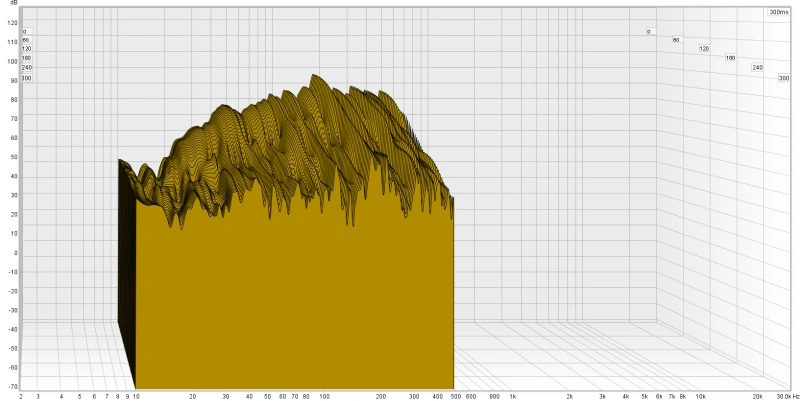Click the -70 dB label on the vertical axis

click(13, 385)
